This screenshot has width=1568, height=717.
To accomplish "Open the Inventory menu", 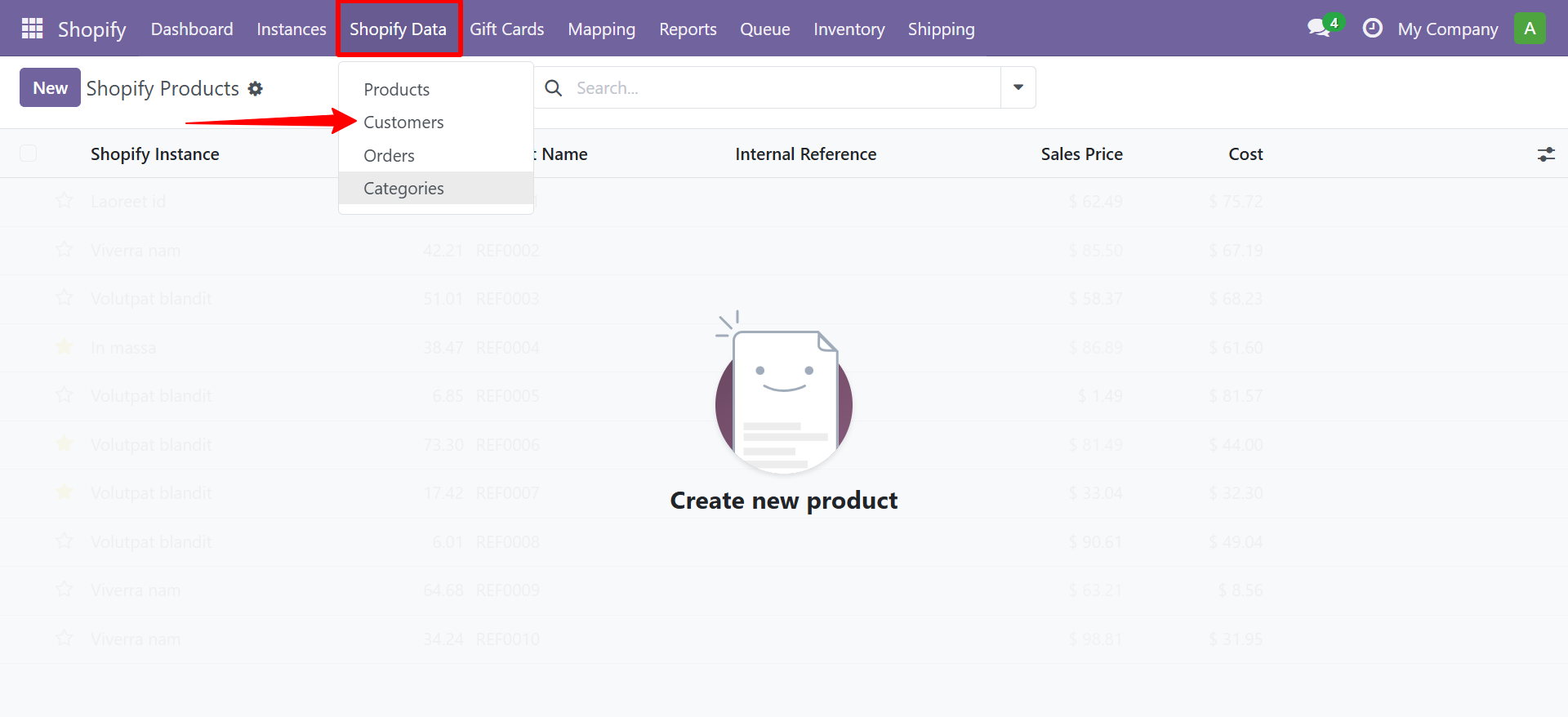I will click(x=849, y=29).
